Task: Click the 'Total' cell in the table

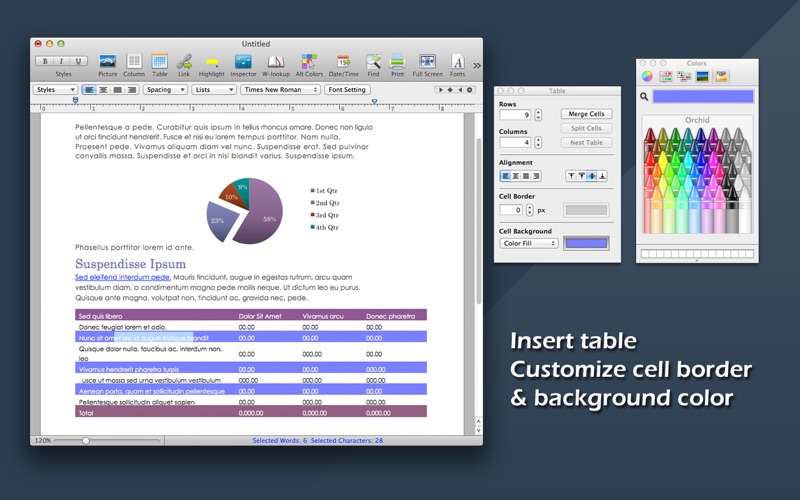Action: [x=86, y=413]
